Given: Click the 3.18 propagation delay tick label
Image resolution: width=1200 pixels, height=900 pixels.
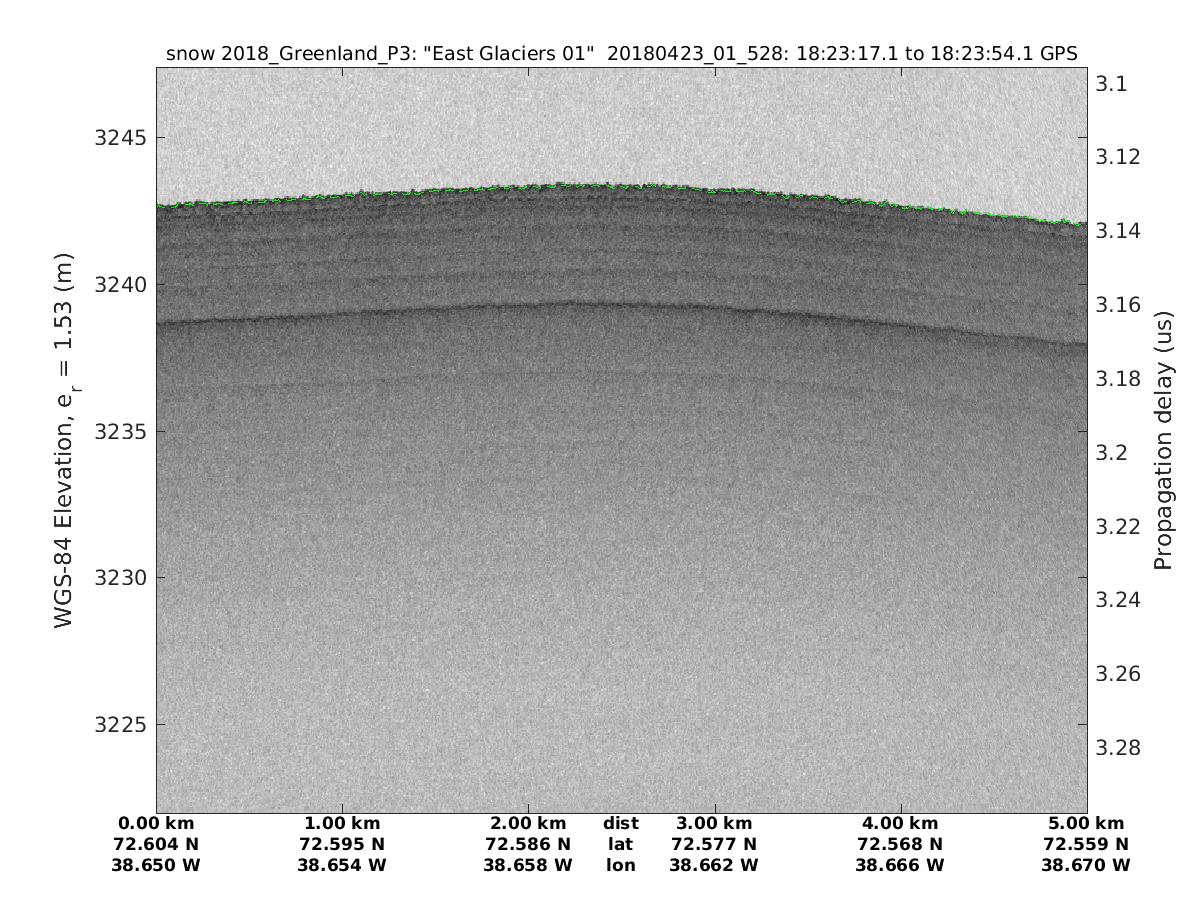Looking at the screenshot, I should 1116,379.
